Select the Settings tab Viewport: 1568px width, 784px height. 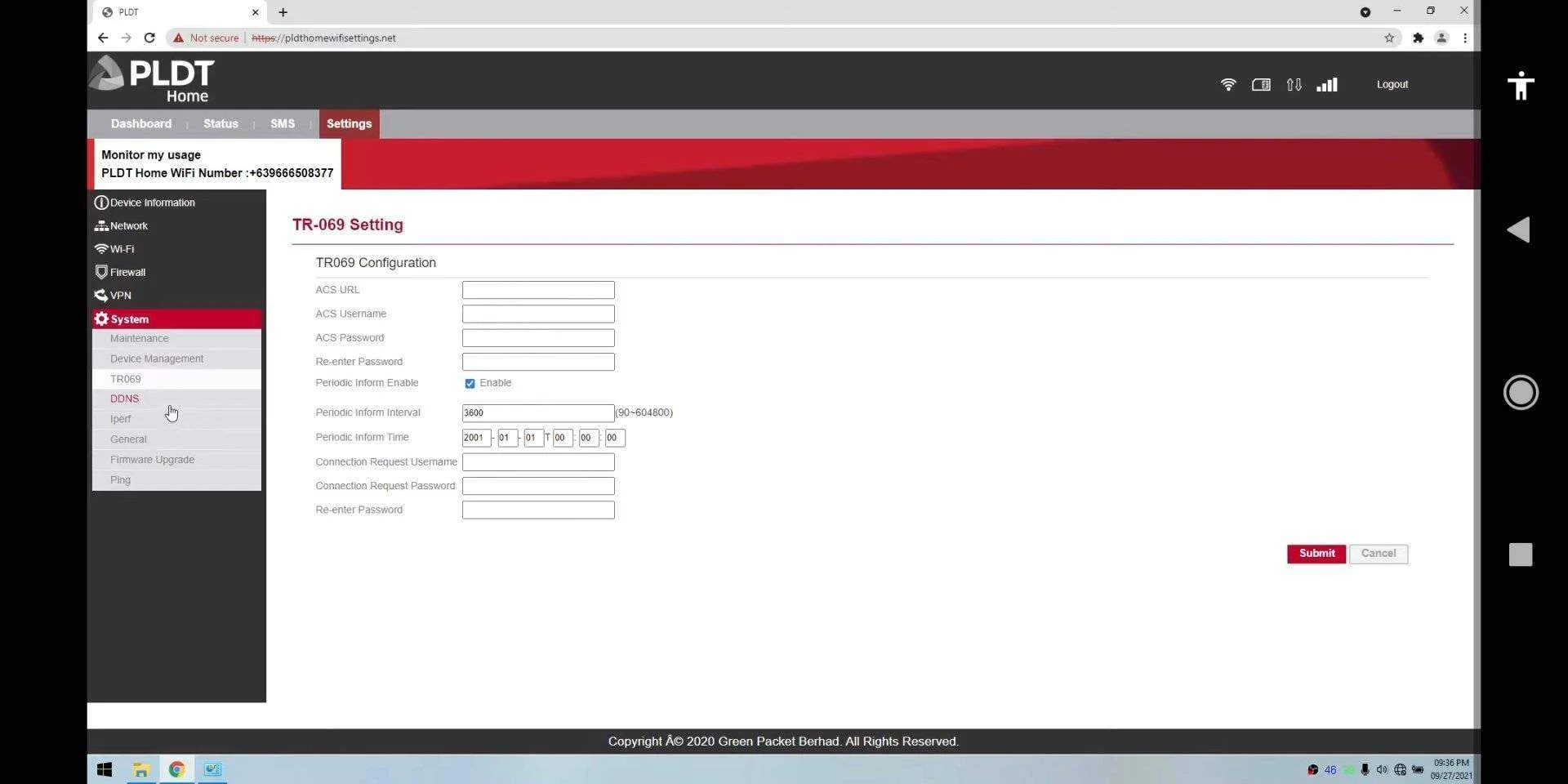[x=349, y=123]
